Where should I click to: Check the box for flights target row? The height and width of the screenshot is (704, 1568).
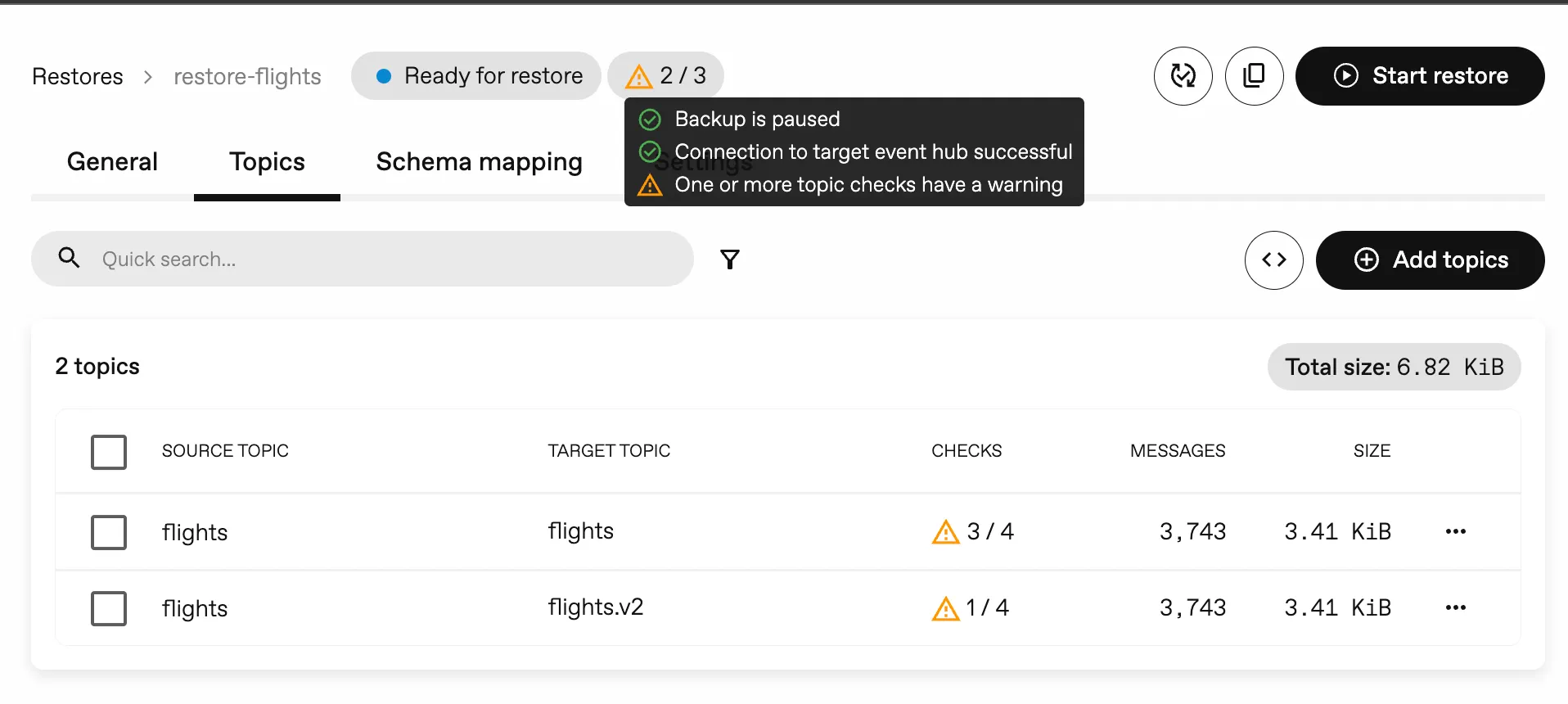point(109,532)
